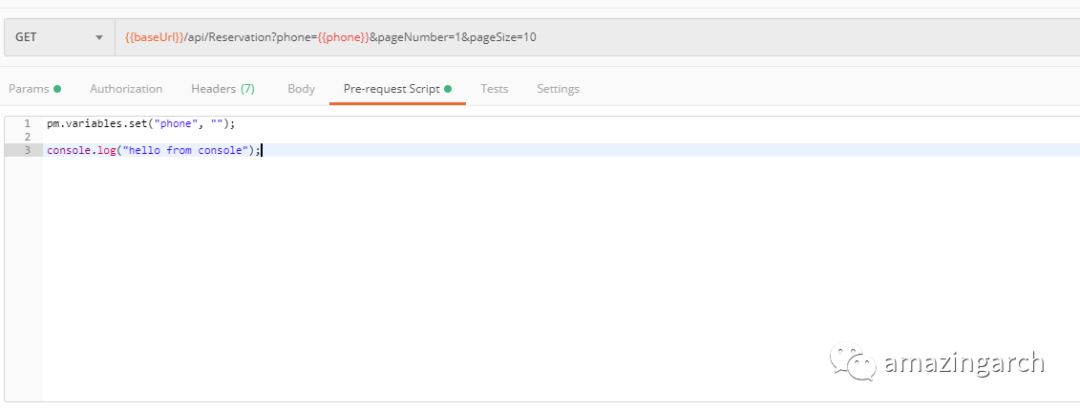Switch to the Tests tab

[x=494, y=89]
